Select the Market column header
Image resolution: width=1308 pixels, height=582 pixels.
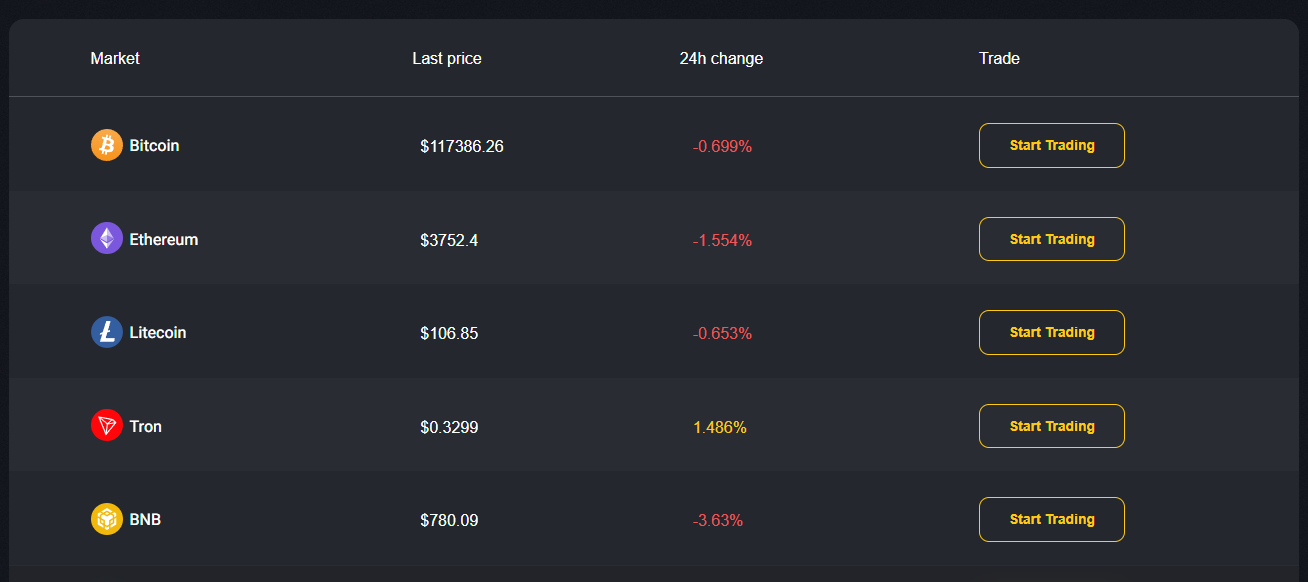click(115, 58)
